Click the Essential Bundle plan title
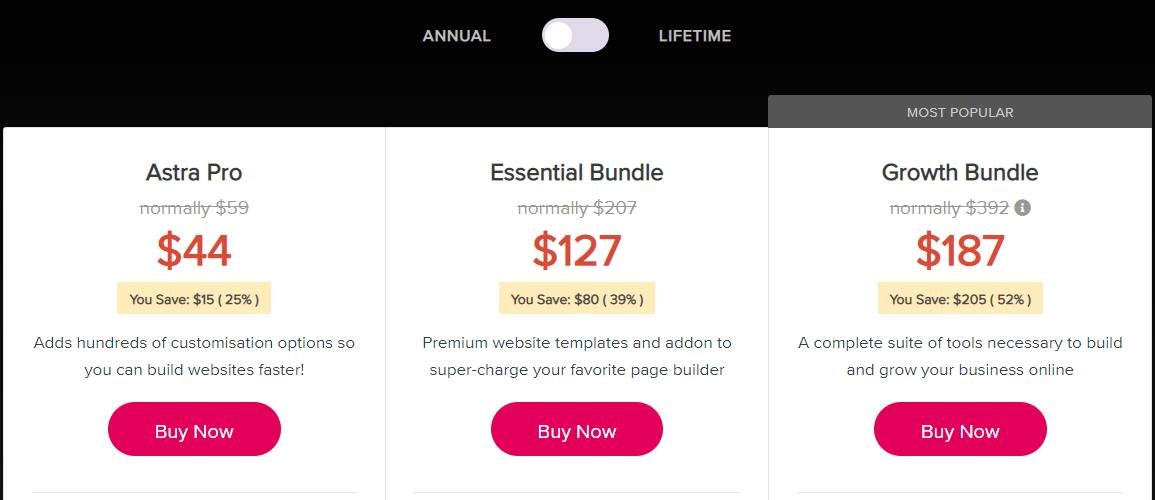This screenshot has height=500, width=1155. (x=577, y=172)
